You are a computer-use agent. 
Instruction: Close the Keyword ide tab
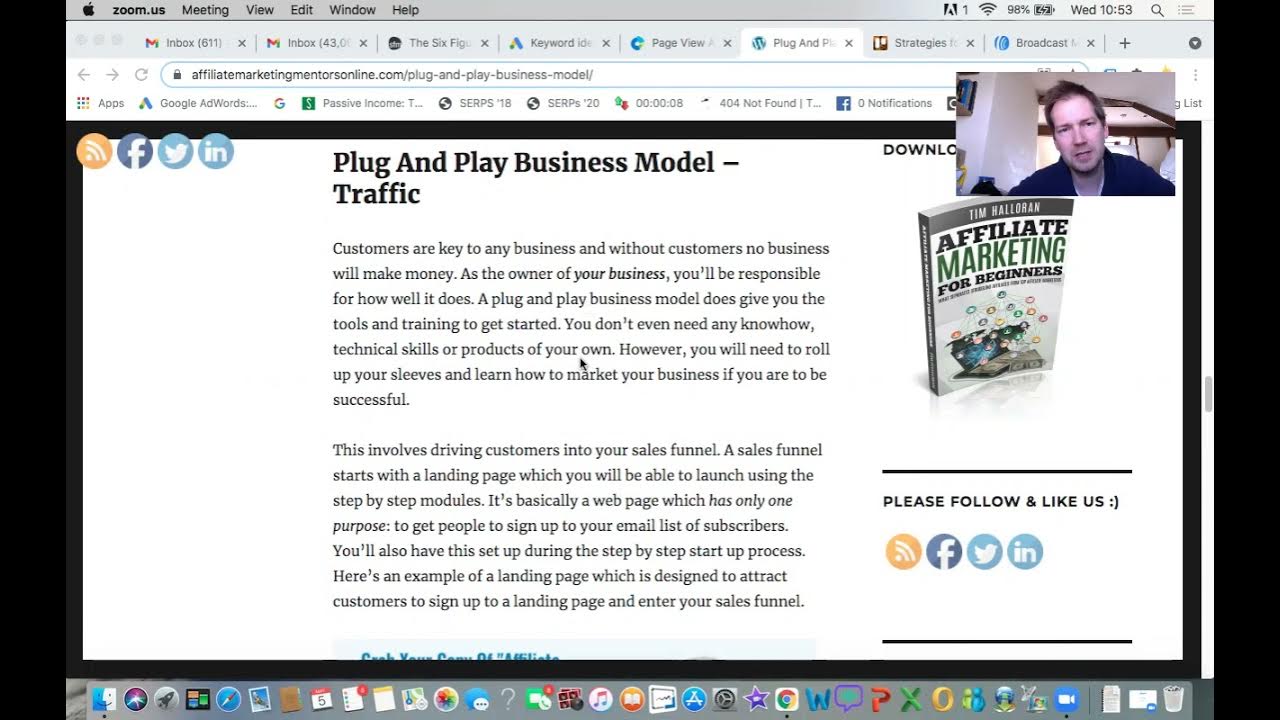606,43
